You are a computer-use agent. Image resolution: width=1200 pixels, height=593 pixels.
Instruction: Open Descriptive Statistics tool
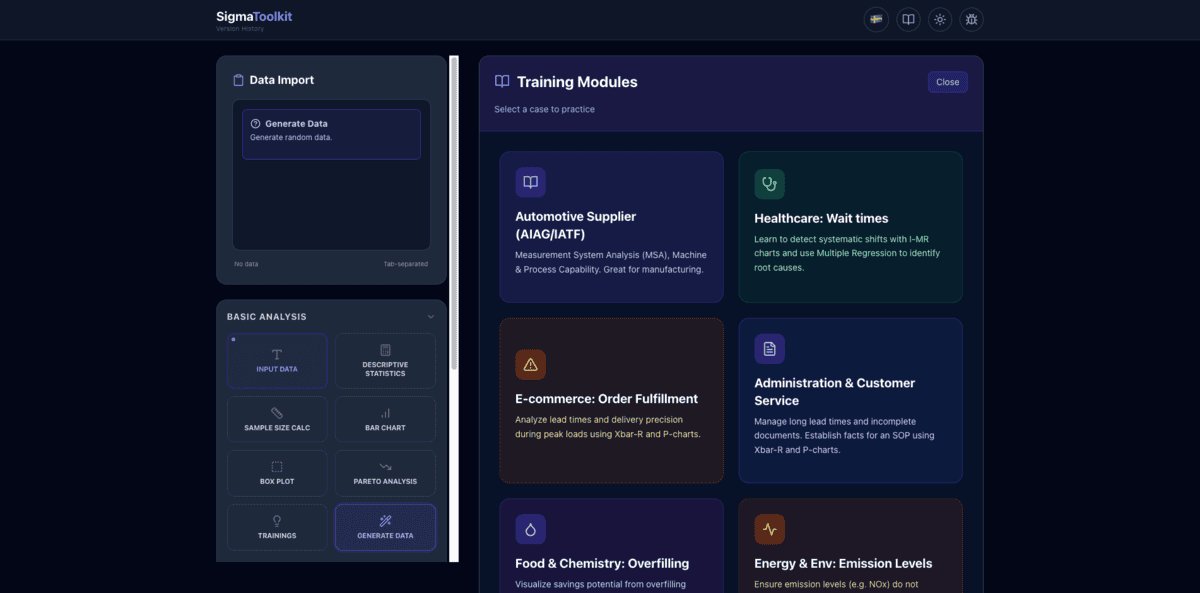[385, 361]
